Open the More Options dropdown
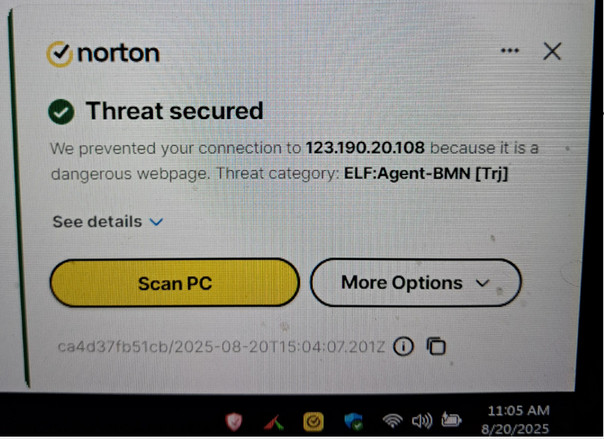The width and height of the screenshot is (604, 439). coord(416,283)
